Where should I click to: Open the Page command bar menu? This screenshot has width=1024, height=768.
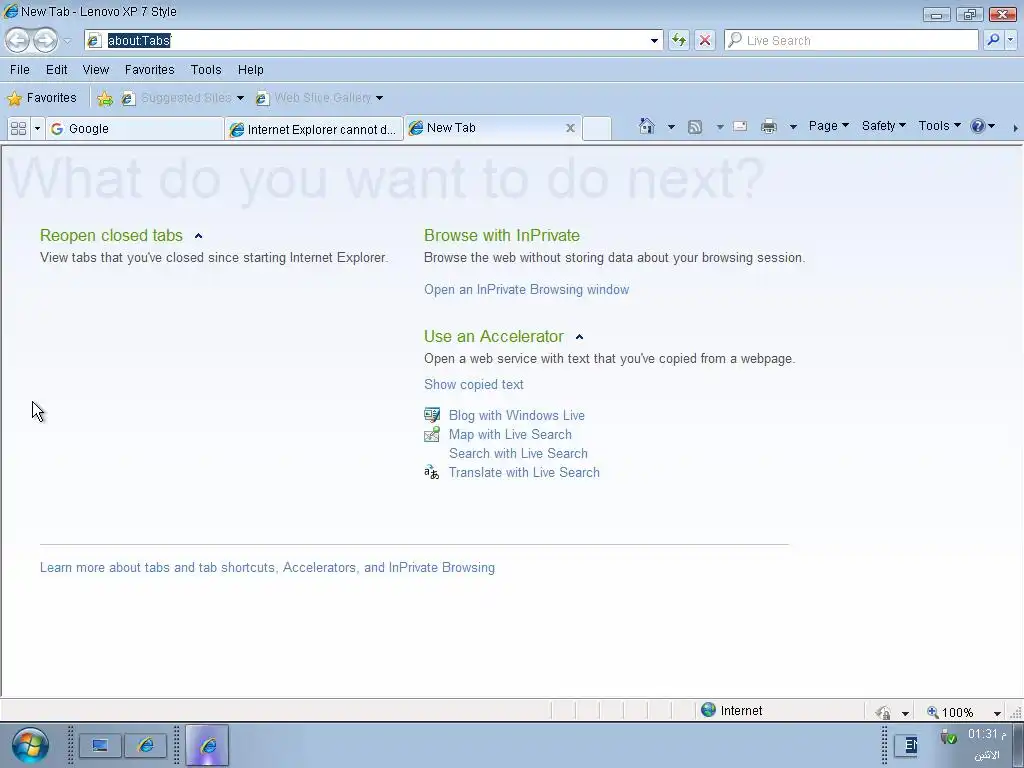[x=828, y=125]
